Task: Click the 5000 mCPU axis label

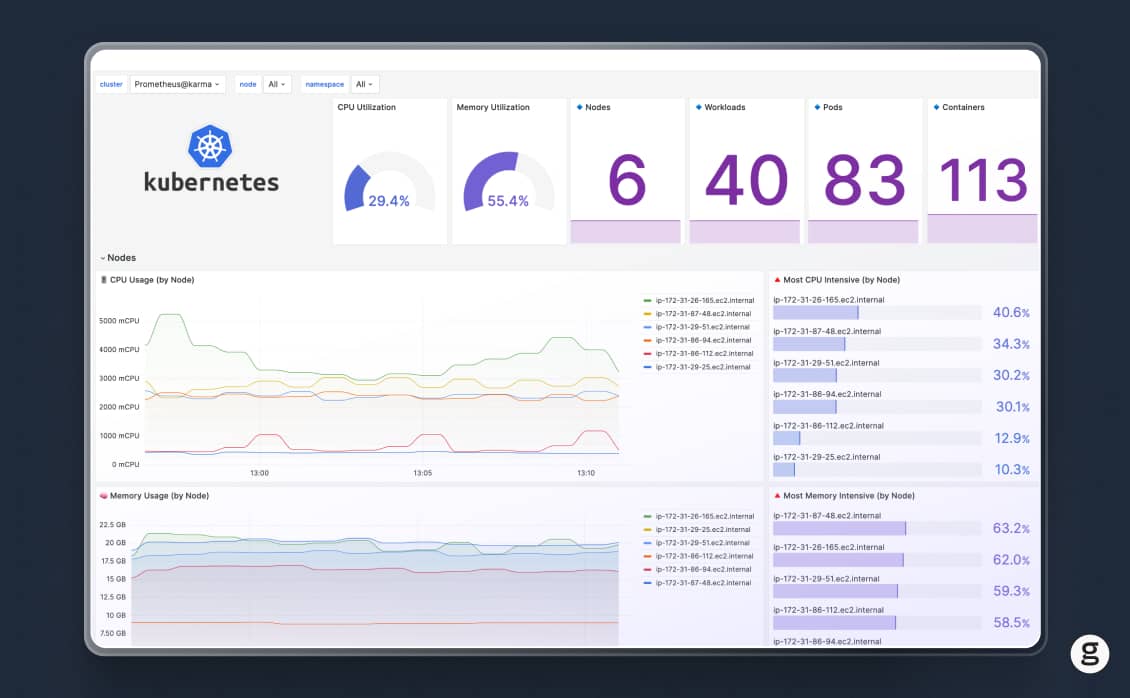Action: pos(119,321)
